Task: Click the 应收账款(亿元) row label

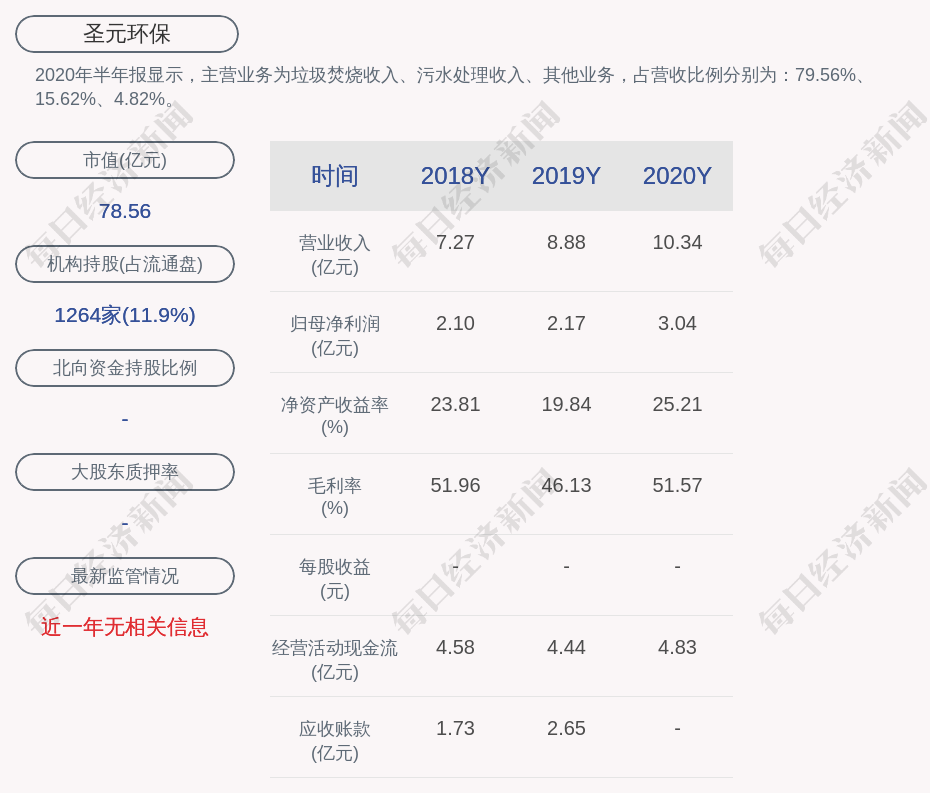Action: coord(335,741)
